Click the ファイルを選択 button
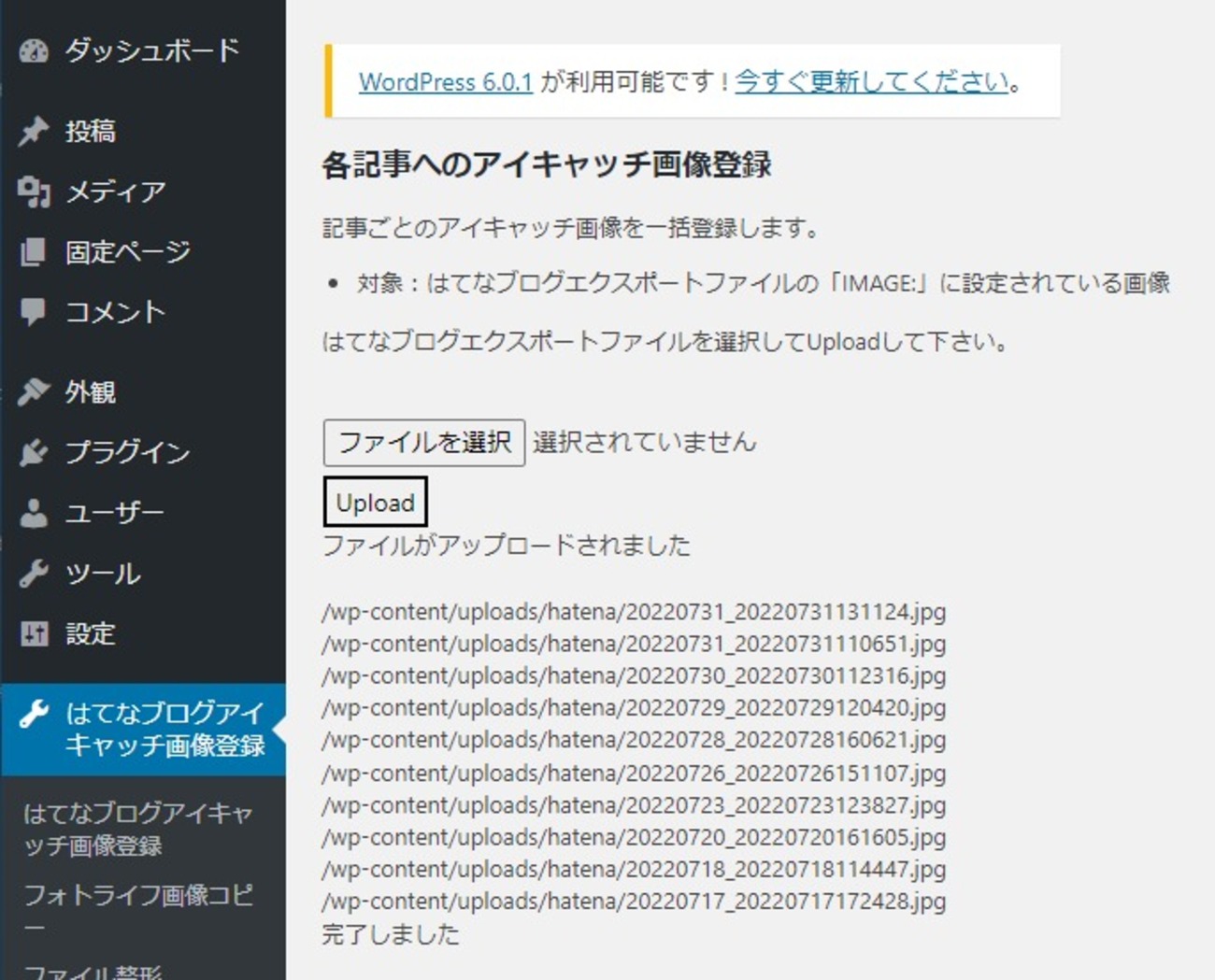Image resolution: width=1215 pixels, height=980 pixels. click(x=424, y=443)
